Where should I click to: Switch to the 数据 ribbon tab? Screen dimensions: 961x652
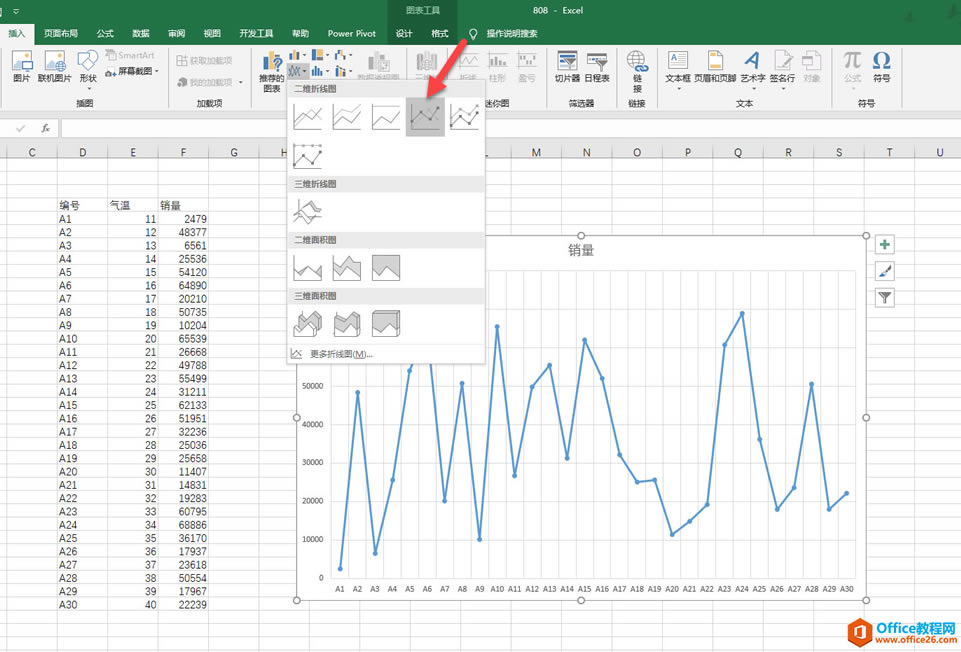141,33
